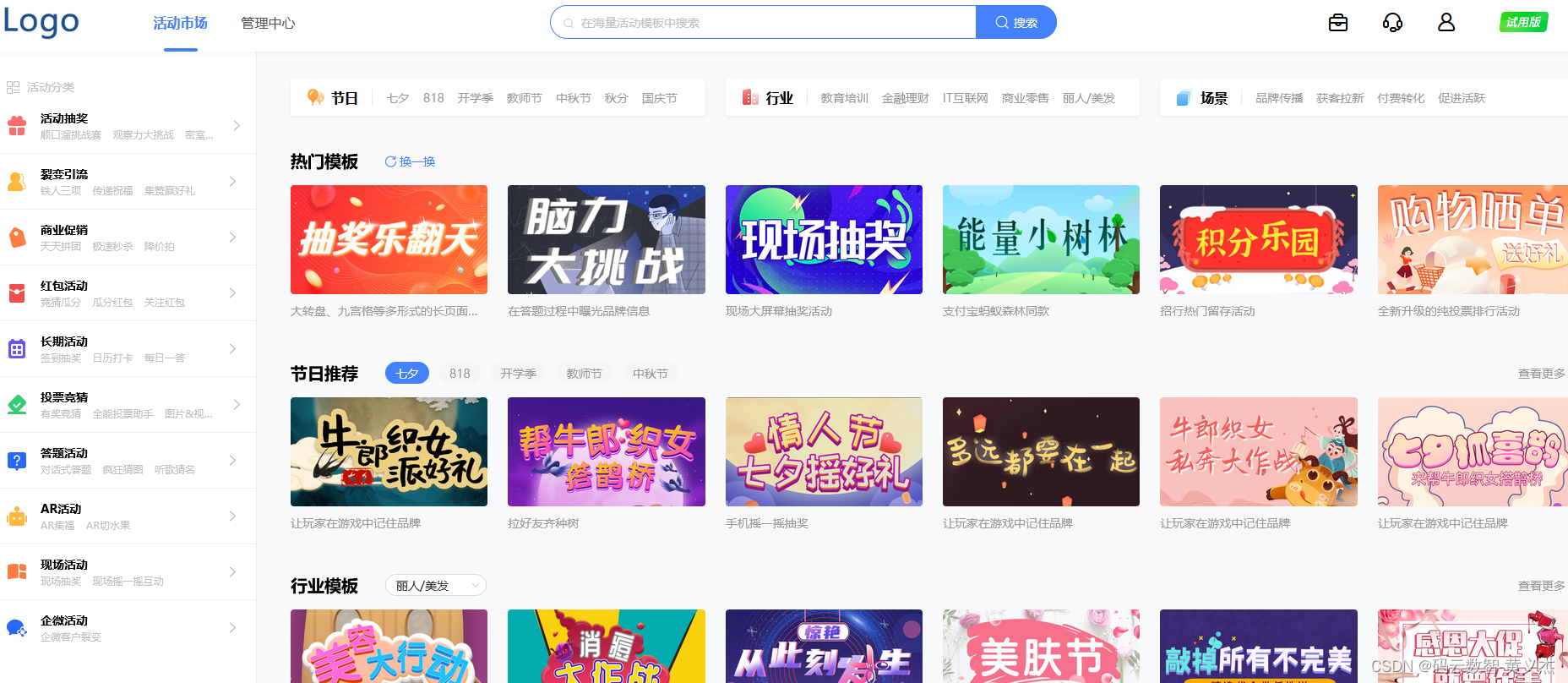
Task: Expand the 红包活动 category chevron
Action: 233,293
